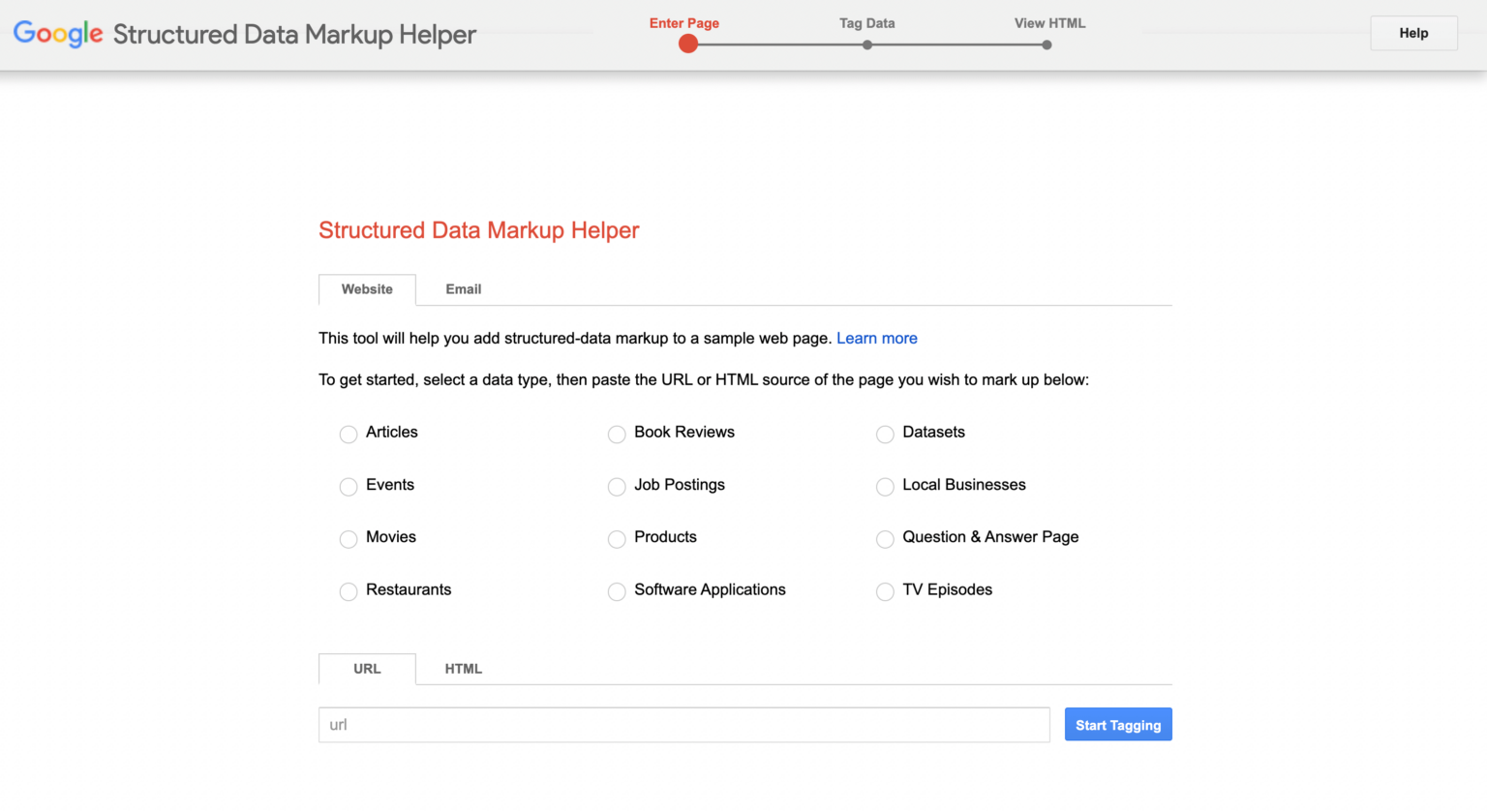Switch to the HTML source tab
The height and width of the screenshot is (812, 1487).
(x=463, y=669)
